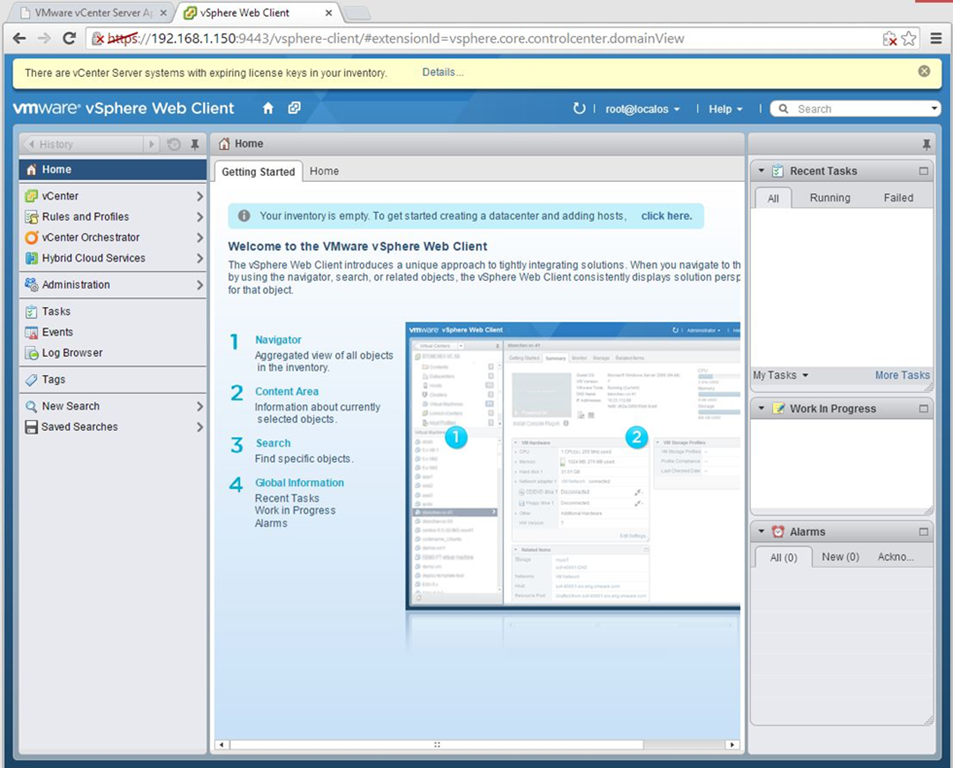The image size is (953, 768).
Task: Click the Saved Searches disk icon
Action: click(x=32, y=427)
